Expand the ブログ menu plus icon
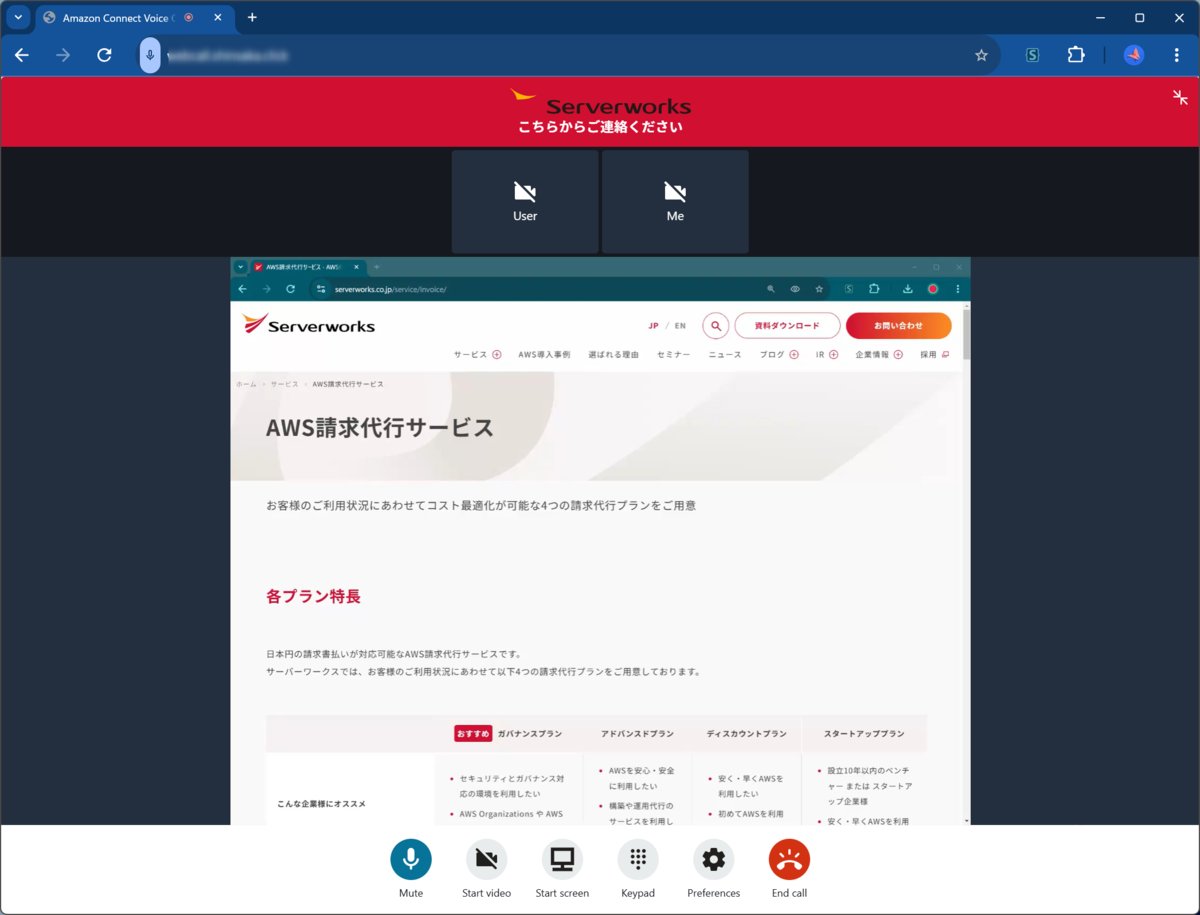Screen dimensions: 1200x915 point(794,355)
